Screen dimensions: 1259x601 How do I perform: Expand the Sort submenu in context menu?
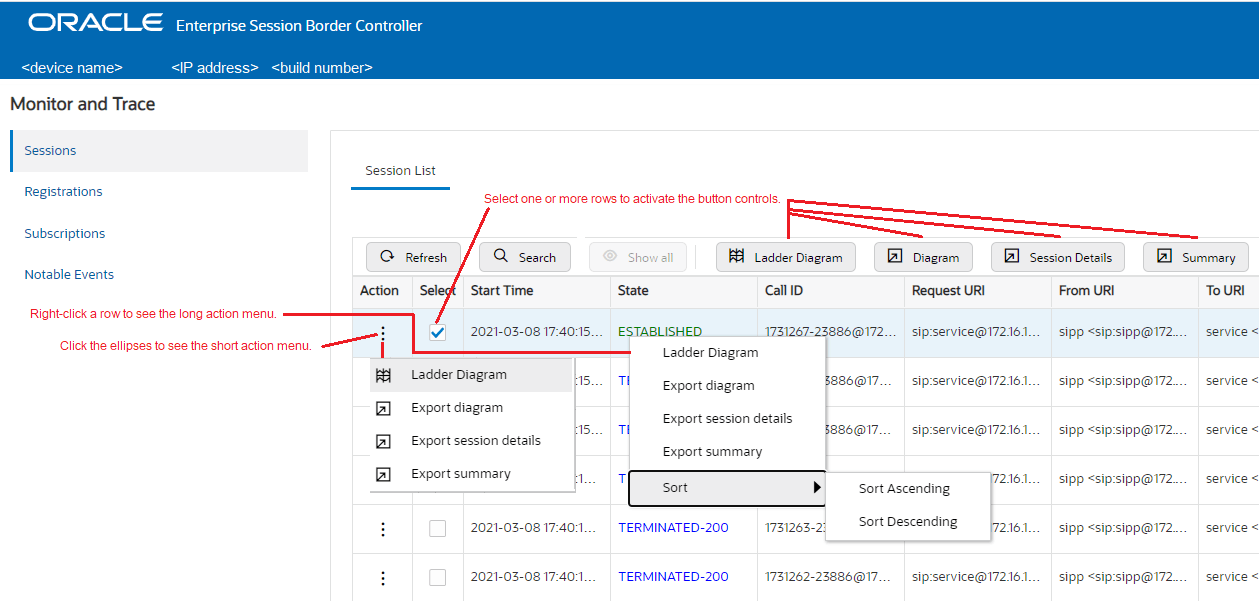(x=727, y=487)
